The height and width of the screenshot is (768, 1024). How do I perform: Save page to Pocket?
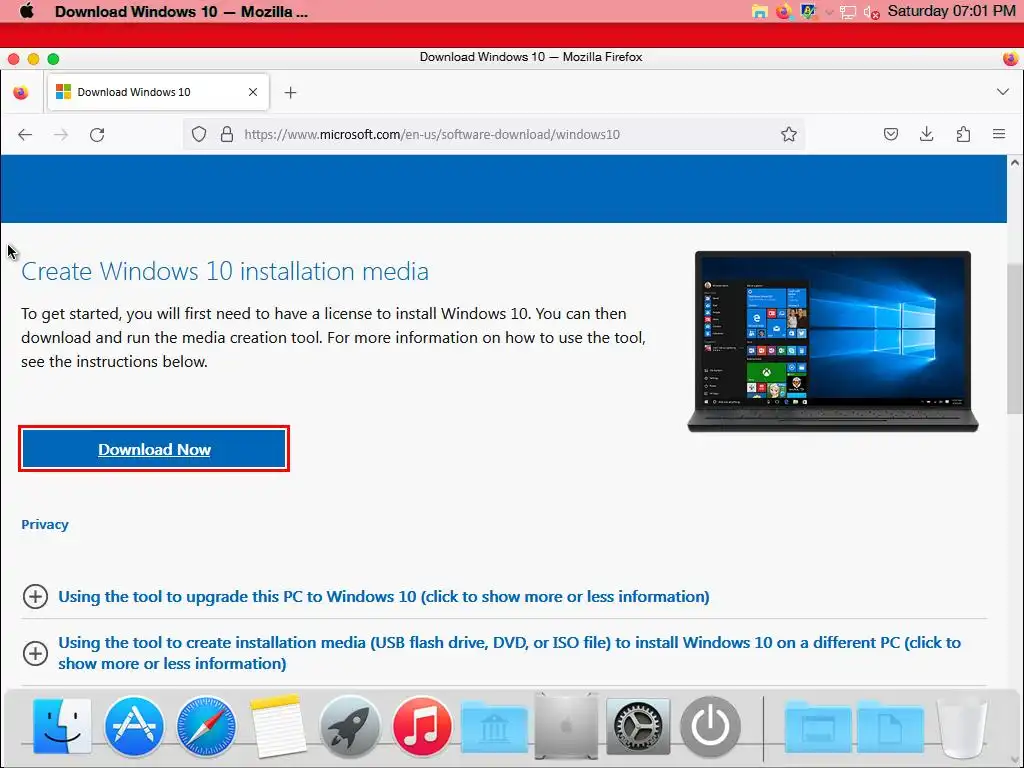tap(891, 135)
